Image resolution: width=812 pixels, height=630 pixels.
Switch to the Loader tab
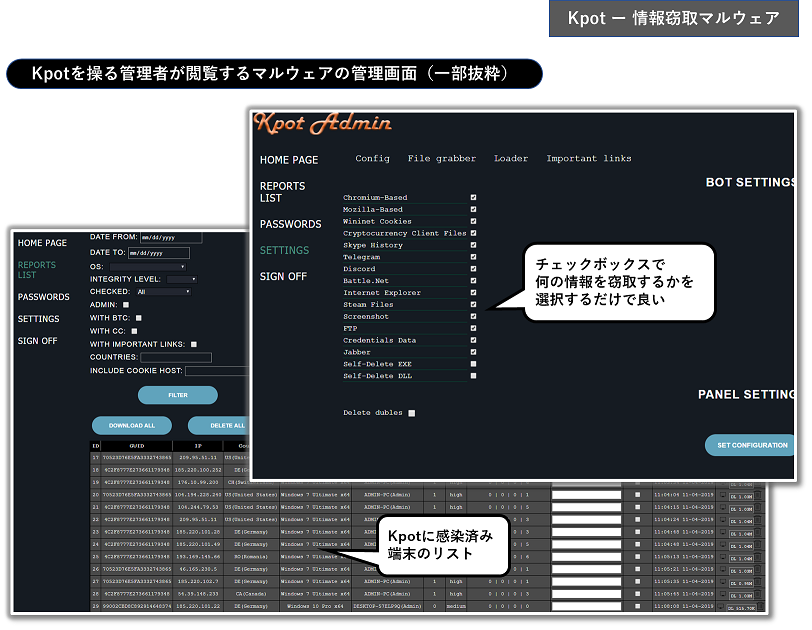[511, 158]
